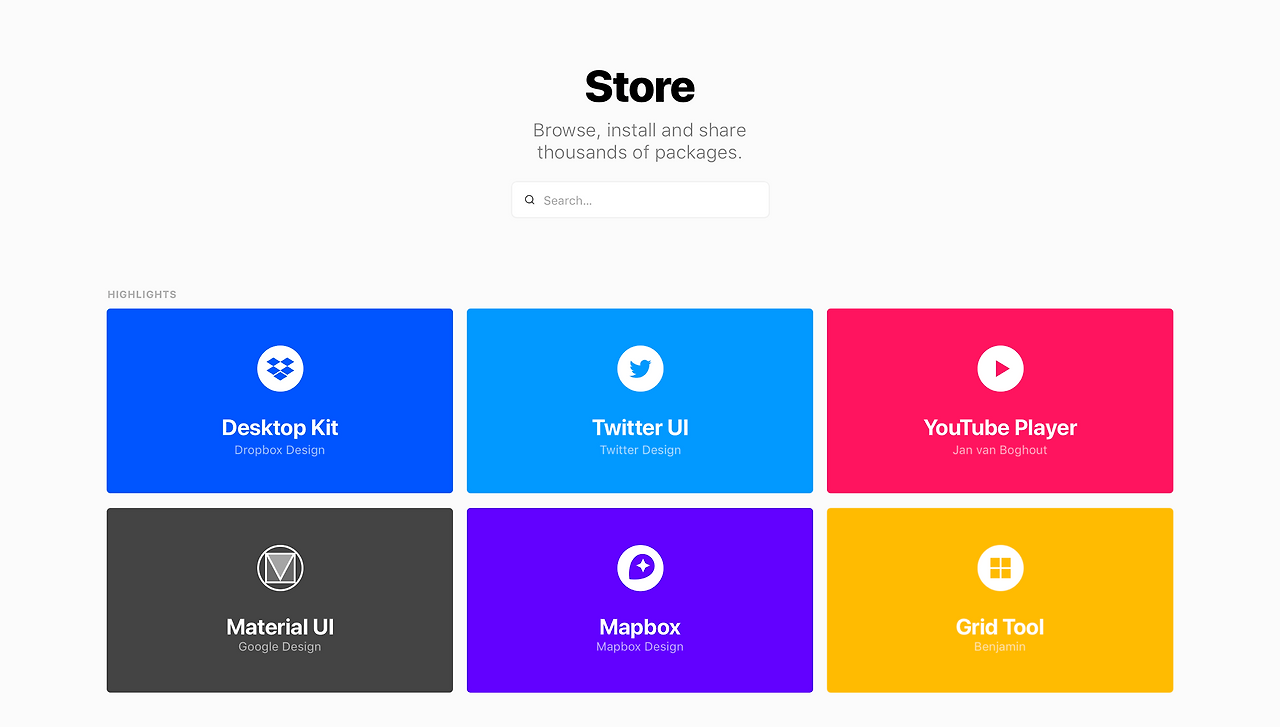
Task: Click the Google Design author label
Action: [x=280, y=647]
